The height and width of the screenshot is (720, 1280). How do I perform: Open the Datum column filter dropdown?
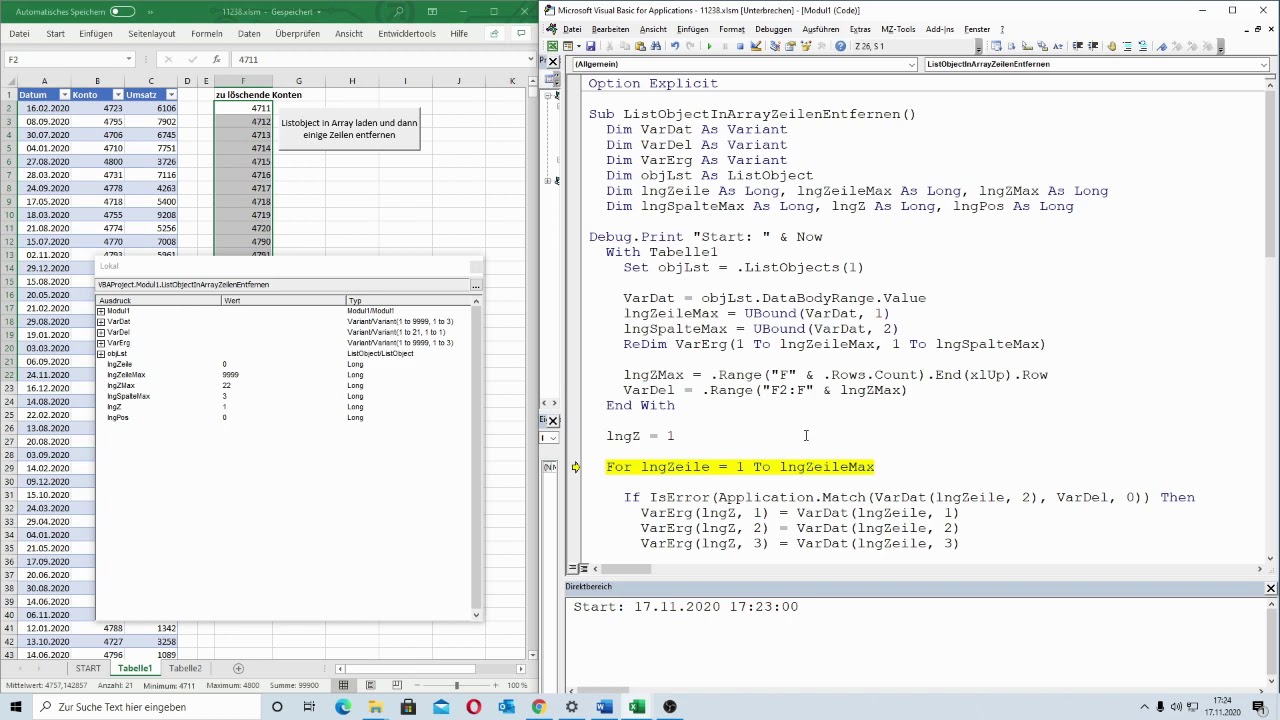tap(64, 95)
